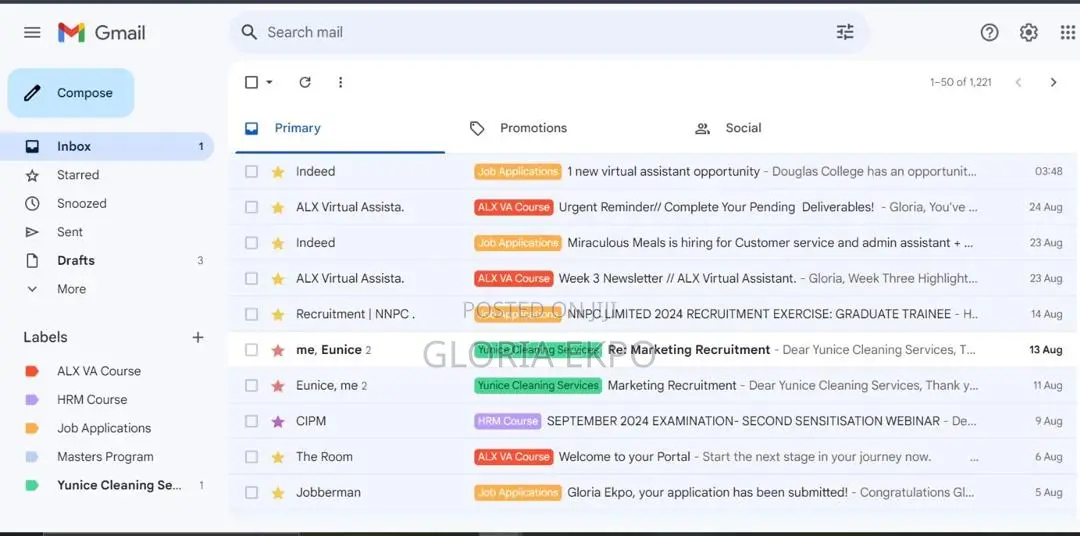Viewport: 1080px width, 536px height.
Task: Click the Snoozed clock icon
Action: [32, 203]
